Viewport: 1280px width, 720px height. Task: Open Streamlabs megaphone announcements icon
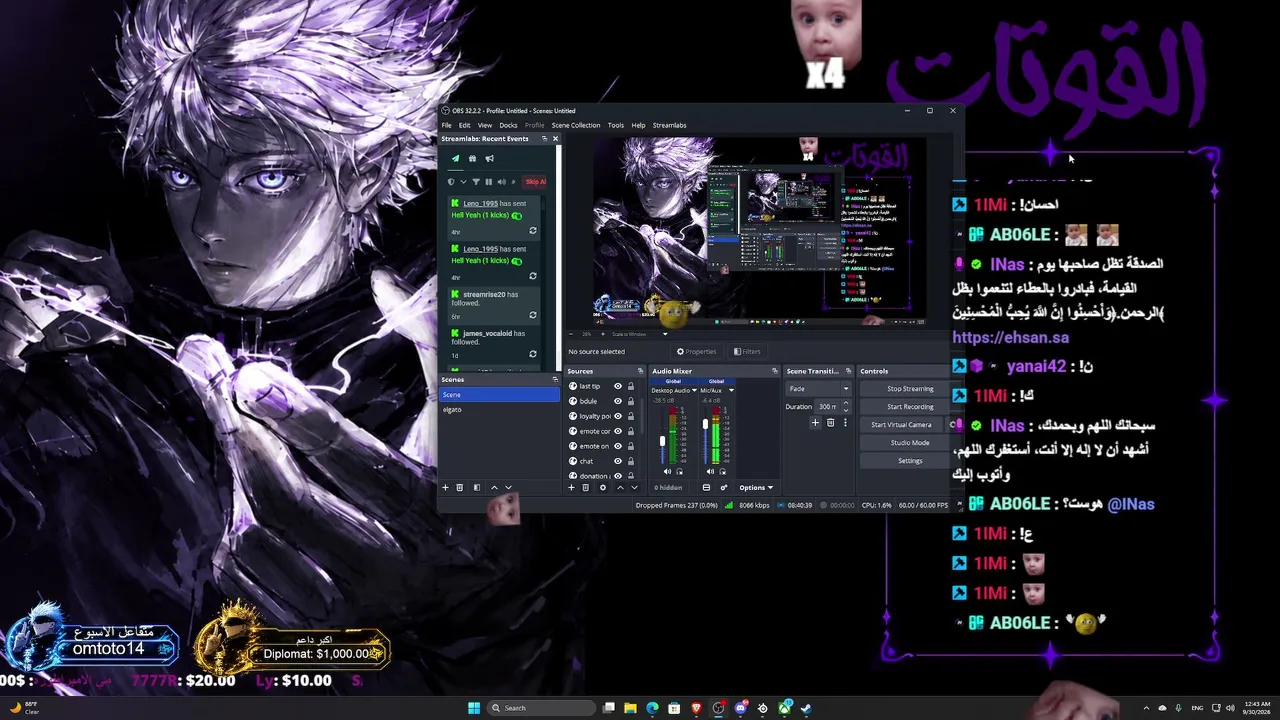pyautogui.click(x=489, y=158)
